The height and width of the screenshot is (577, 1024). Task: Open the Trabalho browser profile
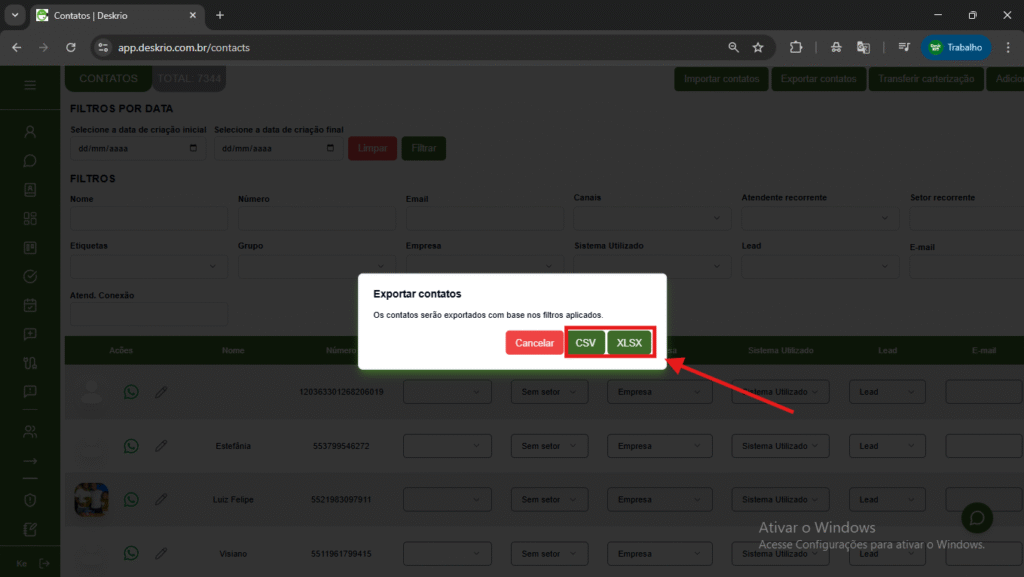[x=956, y=48]
